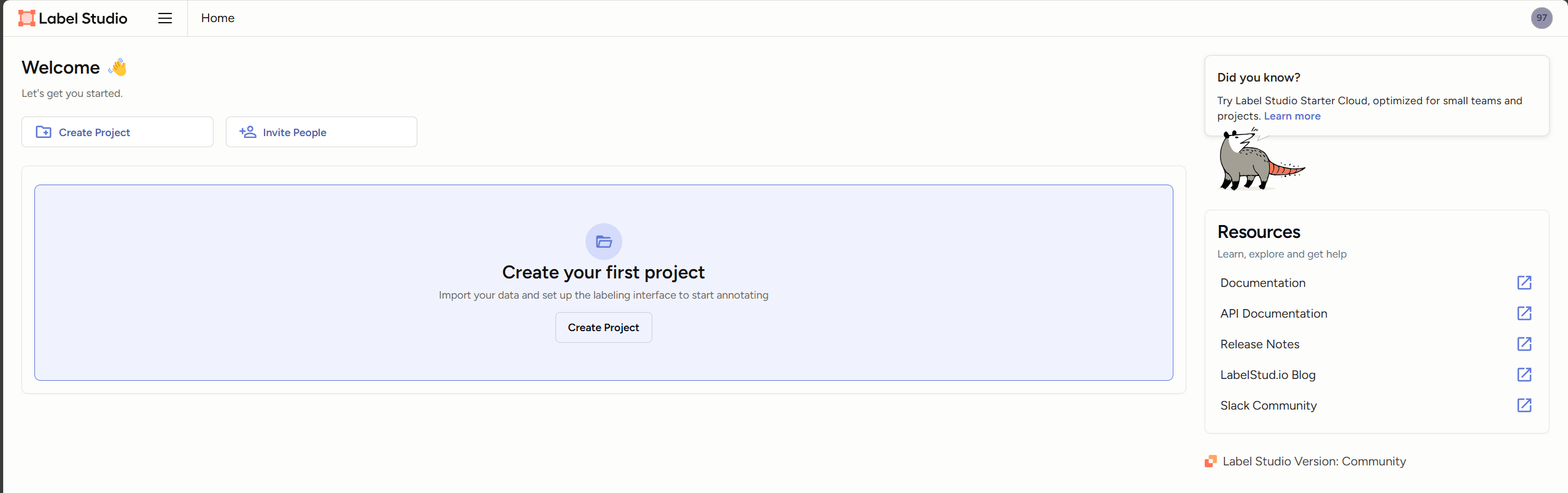Click the external link icon beside Slack Community
1568x493 pixels.
(x=1524, y=405)
